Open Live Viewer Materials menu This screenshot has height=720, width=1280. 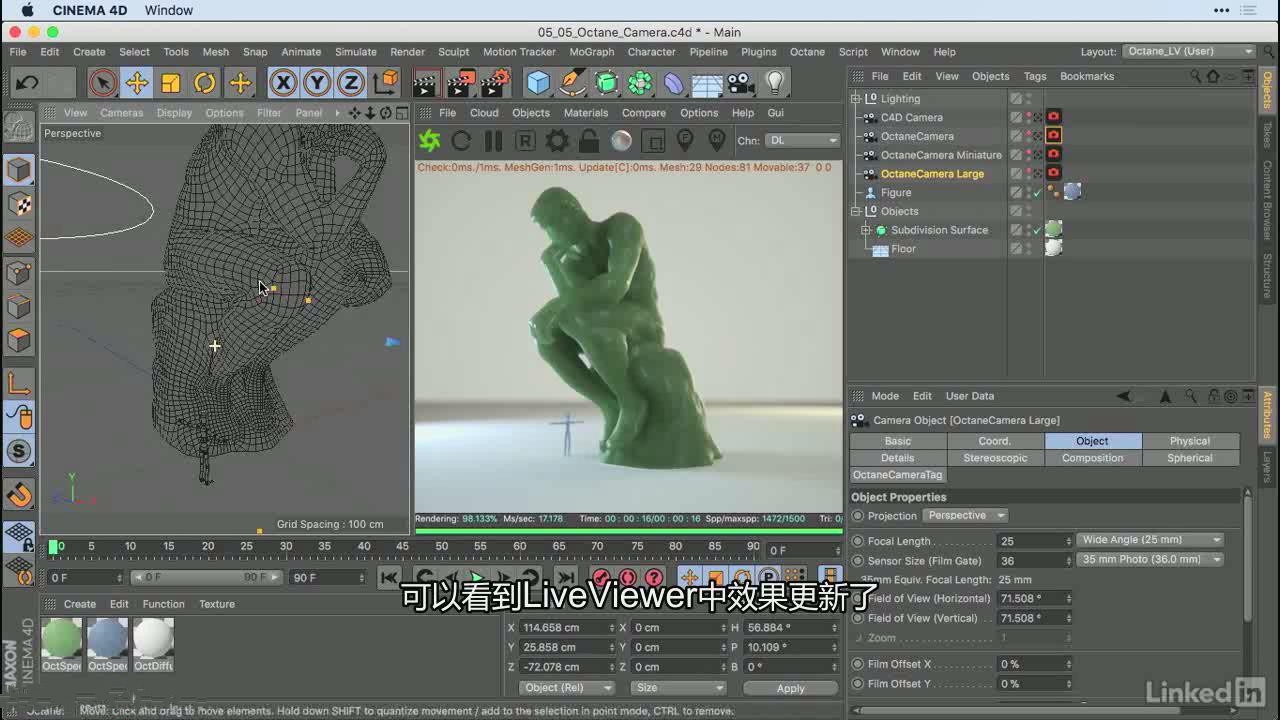tap(585, 113)
